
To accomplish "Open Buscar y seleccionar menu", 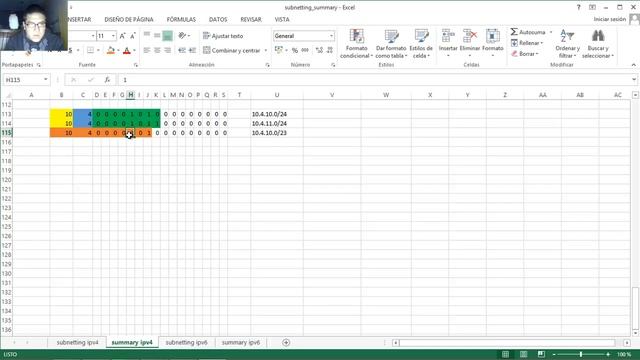I will [598, 44].
